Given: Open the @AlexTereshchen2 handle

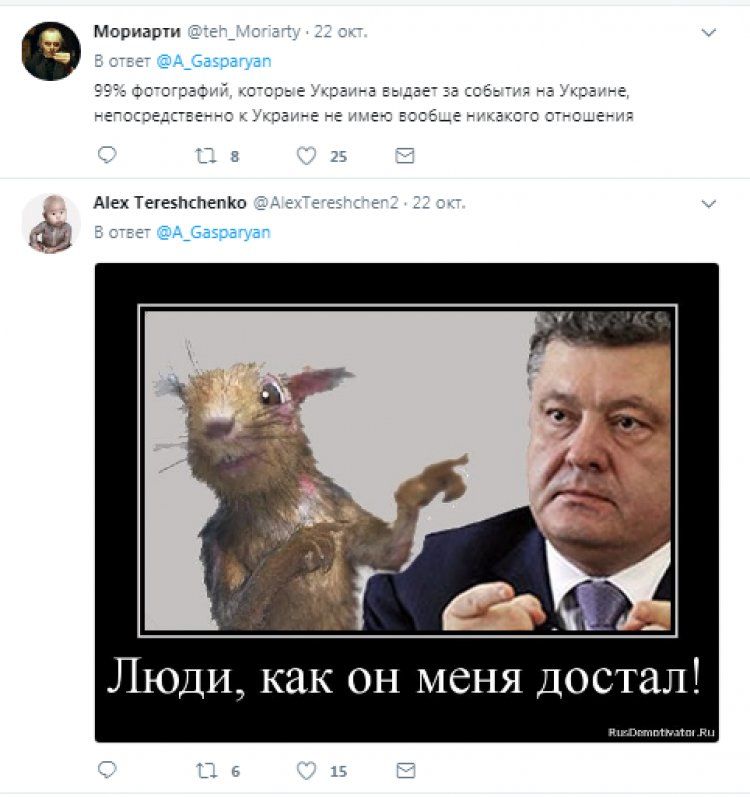Looking at the screenshot, I should tap(326, 203).
